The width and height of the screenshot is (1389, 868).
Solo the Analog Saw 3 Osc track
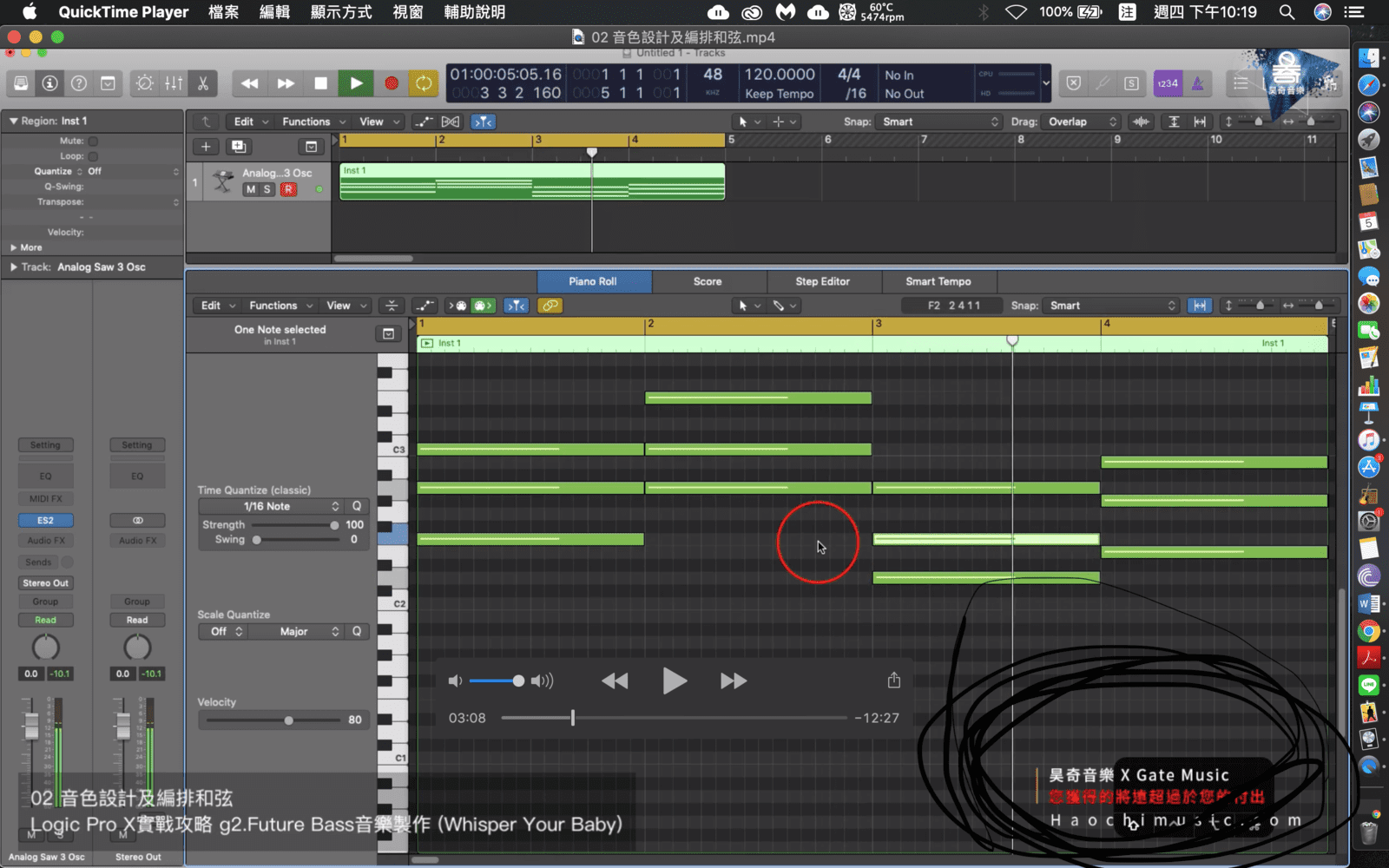[267, 189]
